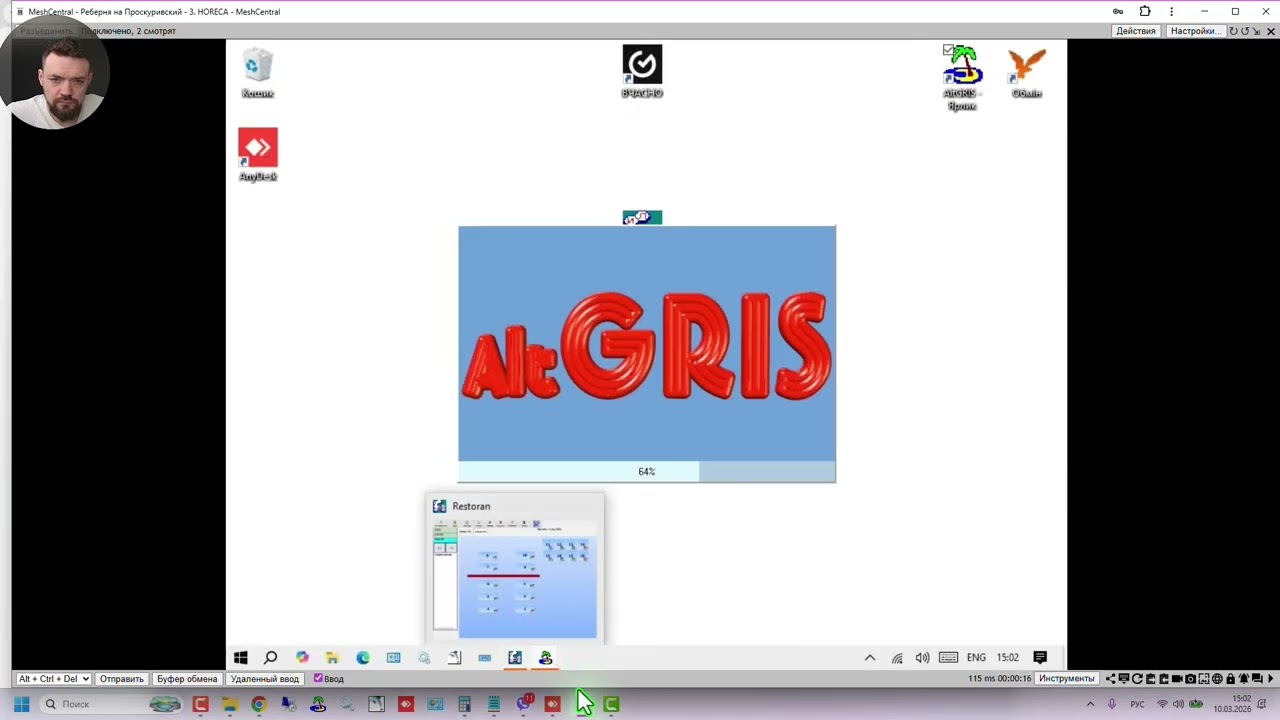This screenshot has width=1280, height=720.
Task: Open the local clock showing 10.03.2026
Action: (1233, 704)
